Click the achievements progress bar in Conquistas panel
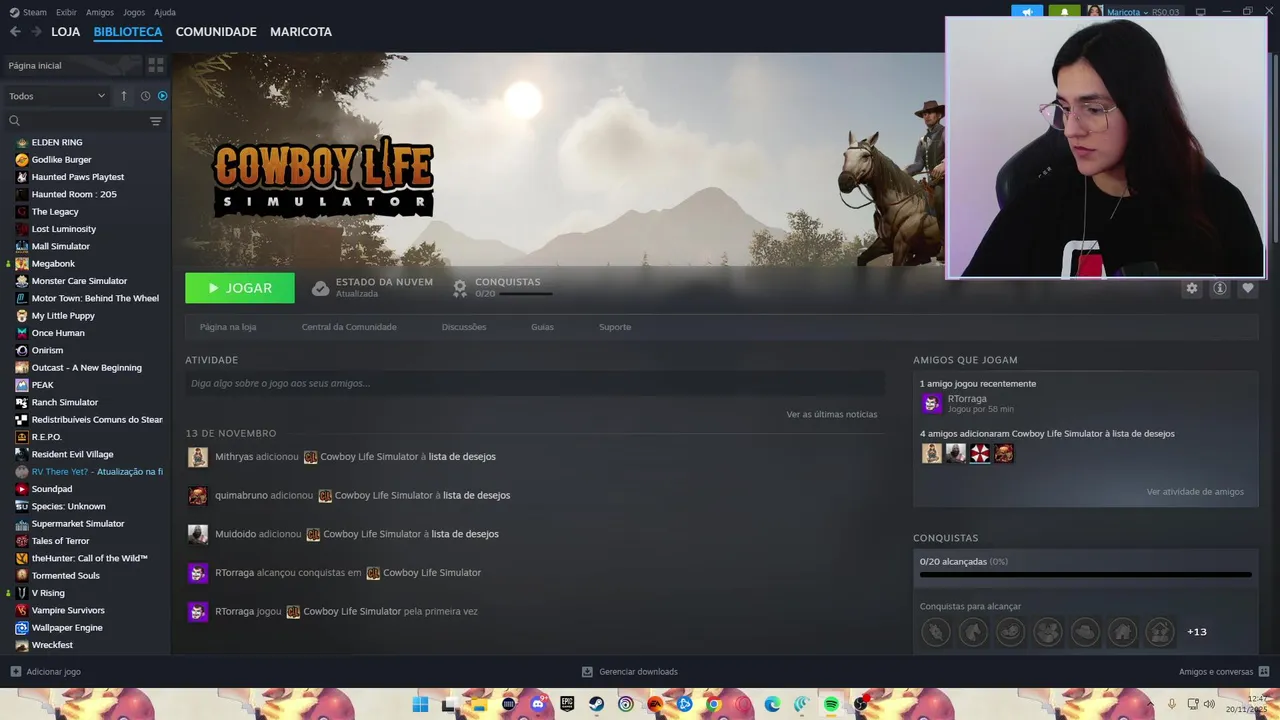1280x720 pixels. (1085, 575)
